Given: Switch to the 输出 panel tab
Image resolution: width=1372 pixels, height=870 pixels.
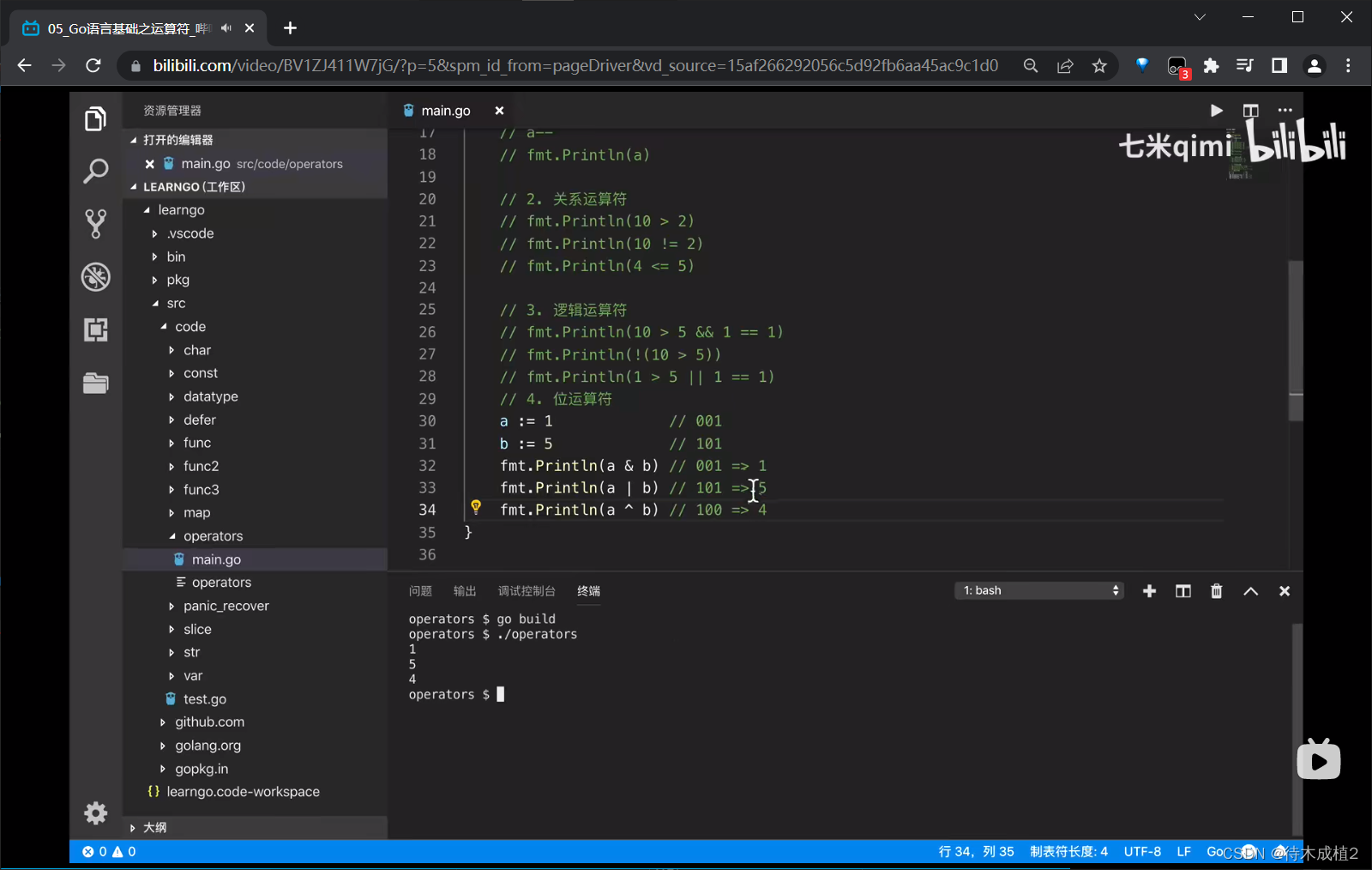Looking at the screenshot, I should pos(465,591).
